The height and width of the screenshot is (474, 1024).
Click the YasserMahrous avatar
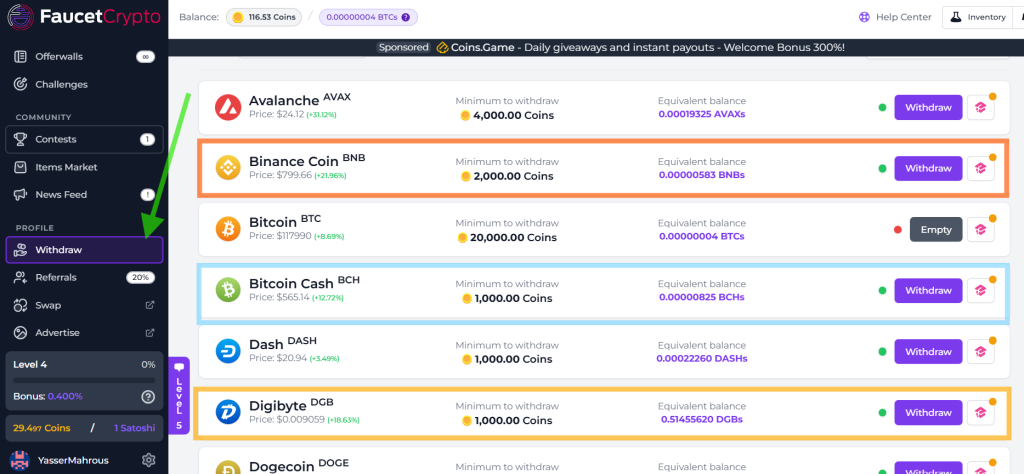coord(20,460)
